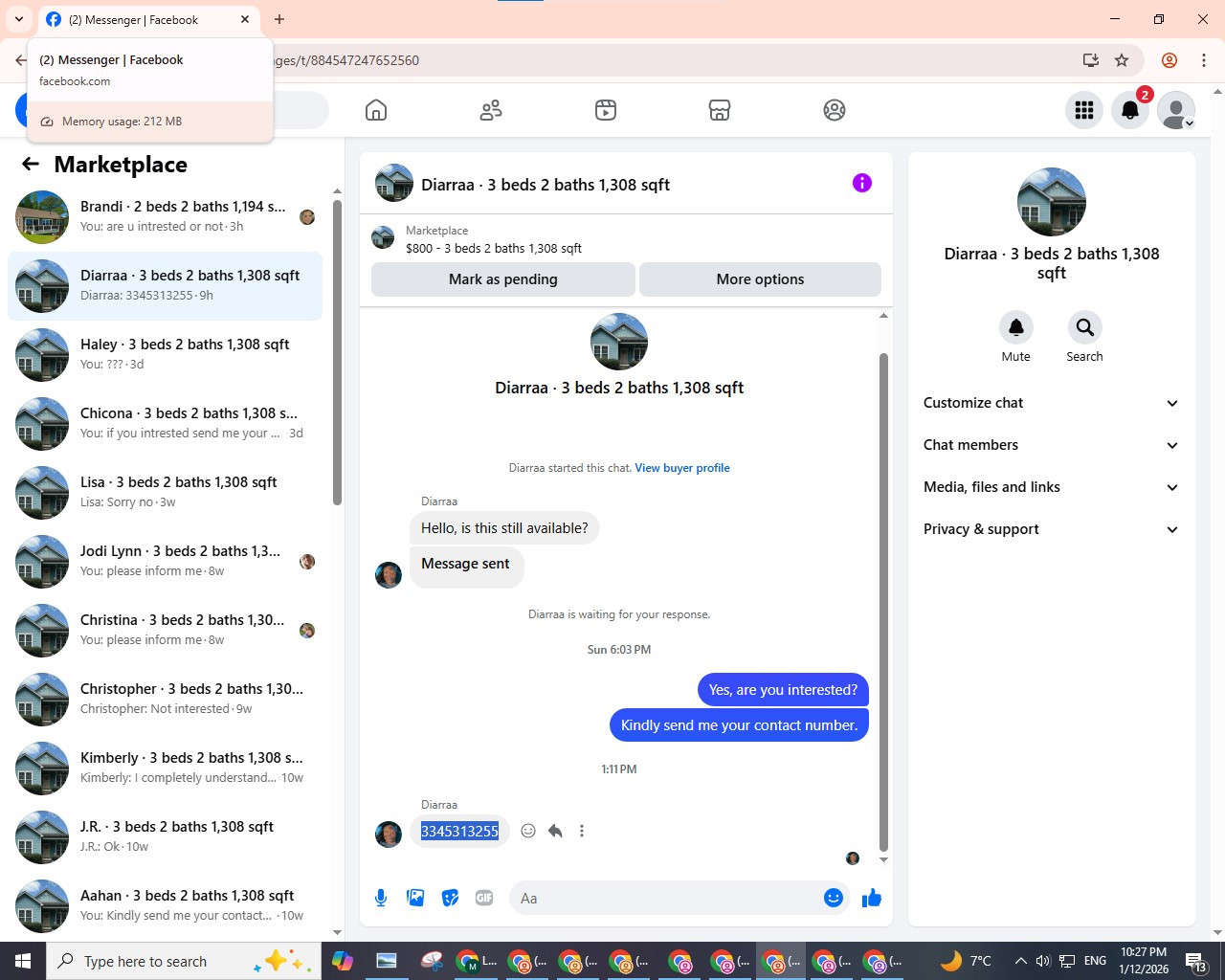Viewport: 1225px width, 980px height.
Task: Open the Friends icon in top navigation
Action: pos(491,110)
